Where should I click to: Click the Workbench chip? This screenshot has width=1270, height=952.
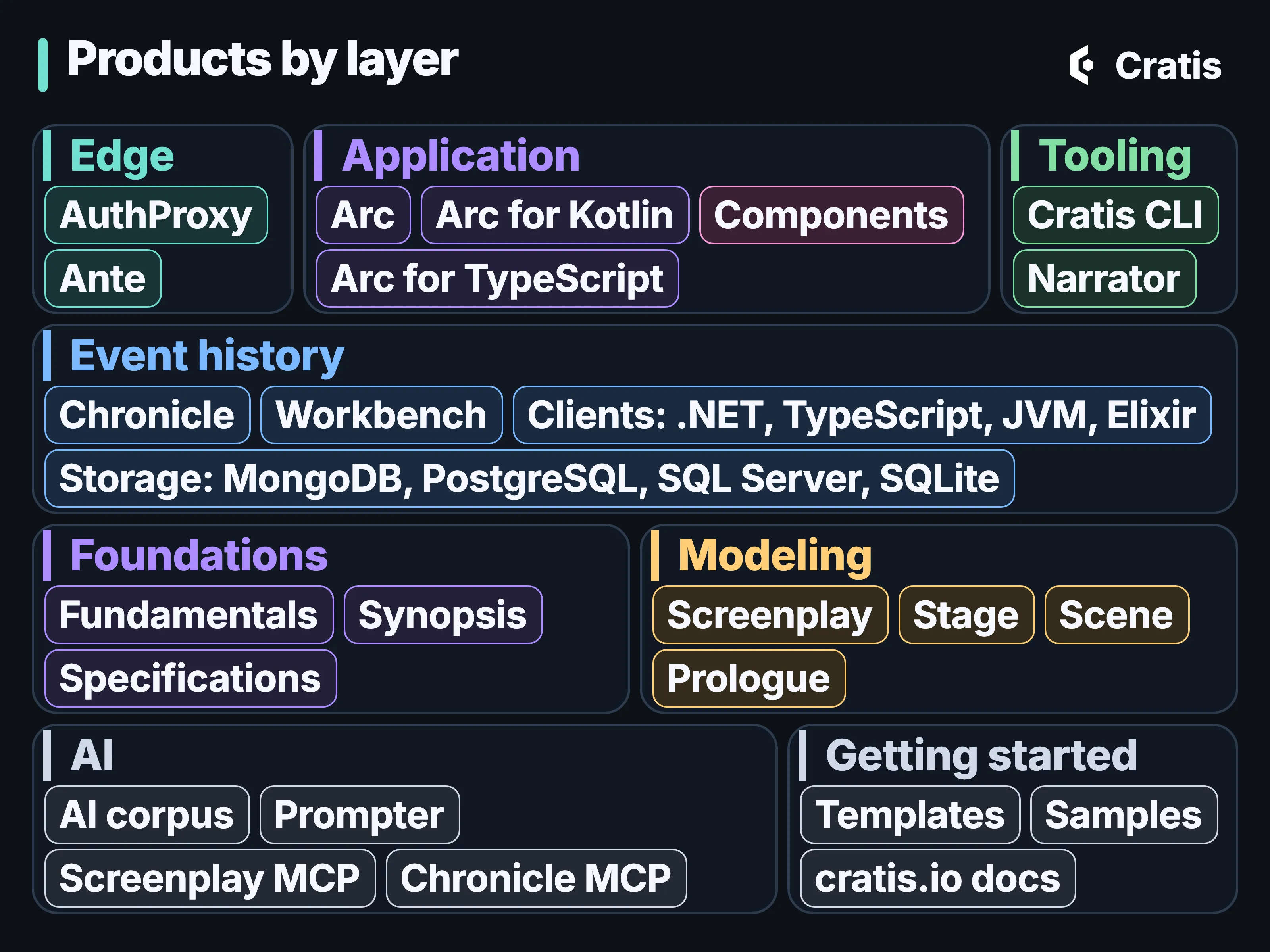[x=382, y=415]
